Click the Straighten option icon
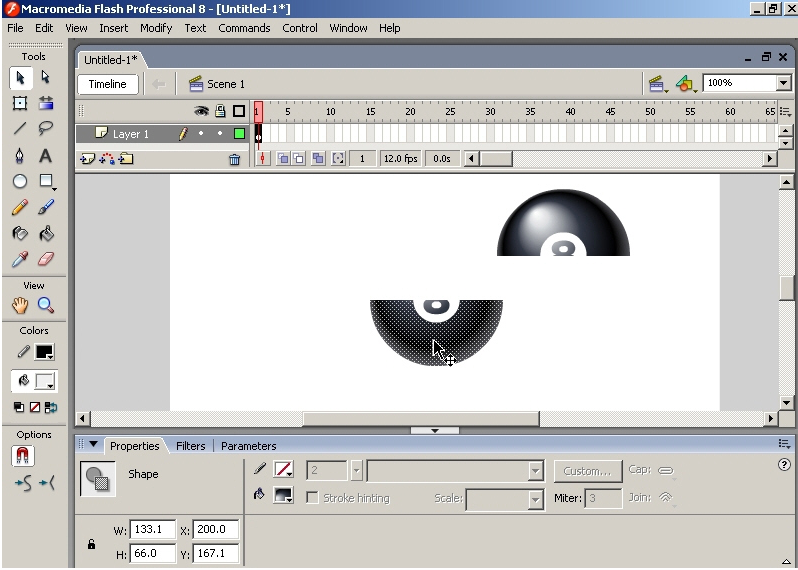Screen dimensions: 798x570 point(47,483)
